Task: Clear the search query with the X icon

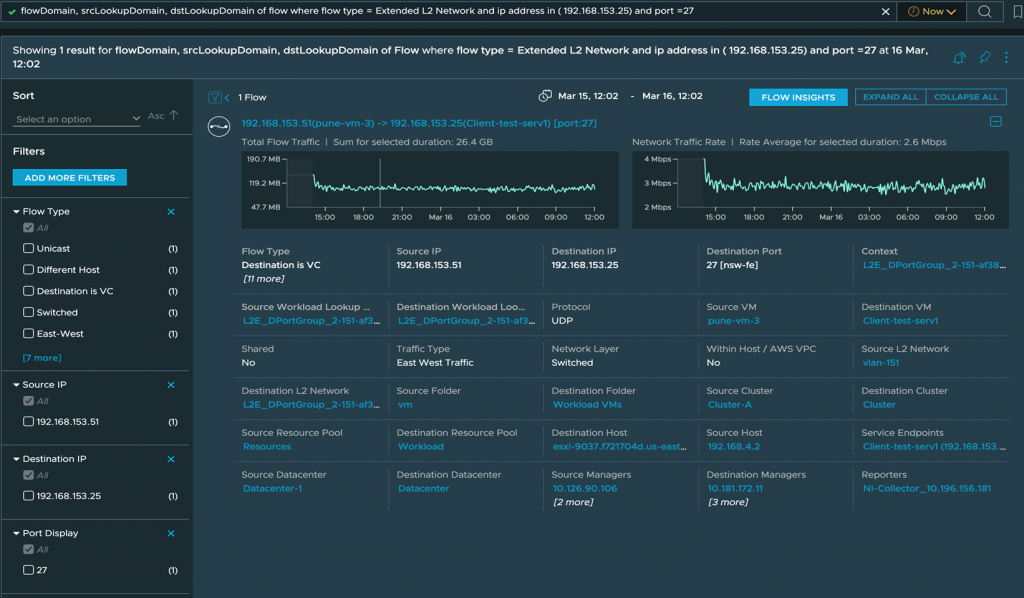Action: click(x=884, y=12)
